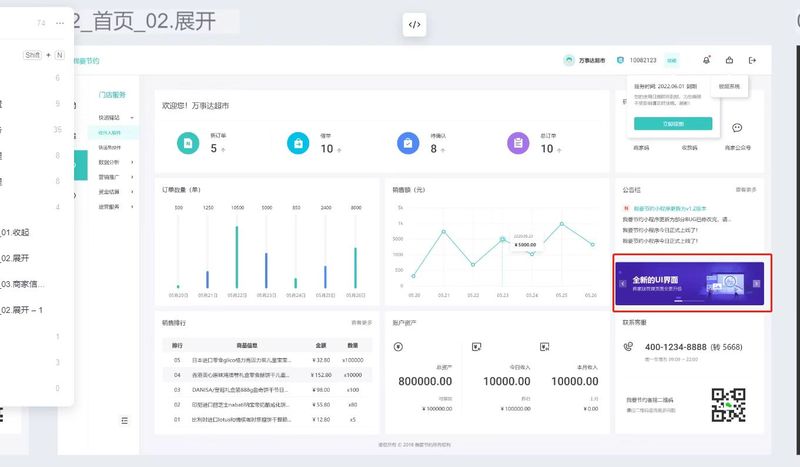Go to next banner slide arrow
The width and height of the screenshot is (800, 467).
(x=756, y=283)
